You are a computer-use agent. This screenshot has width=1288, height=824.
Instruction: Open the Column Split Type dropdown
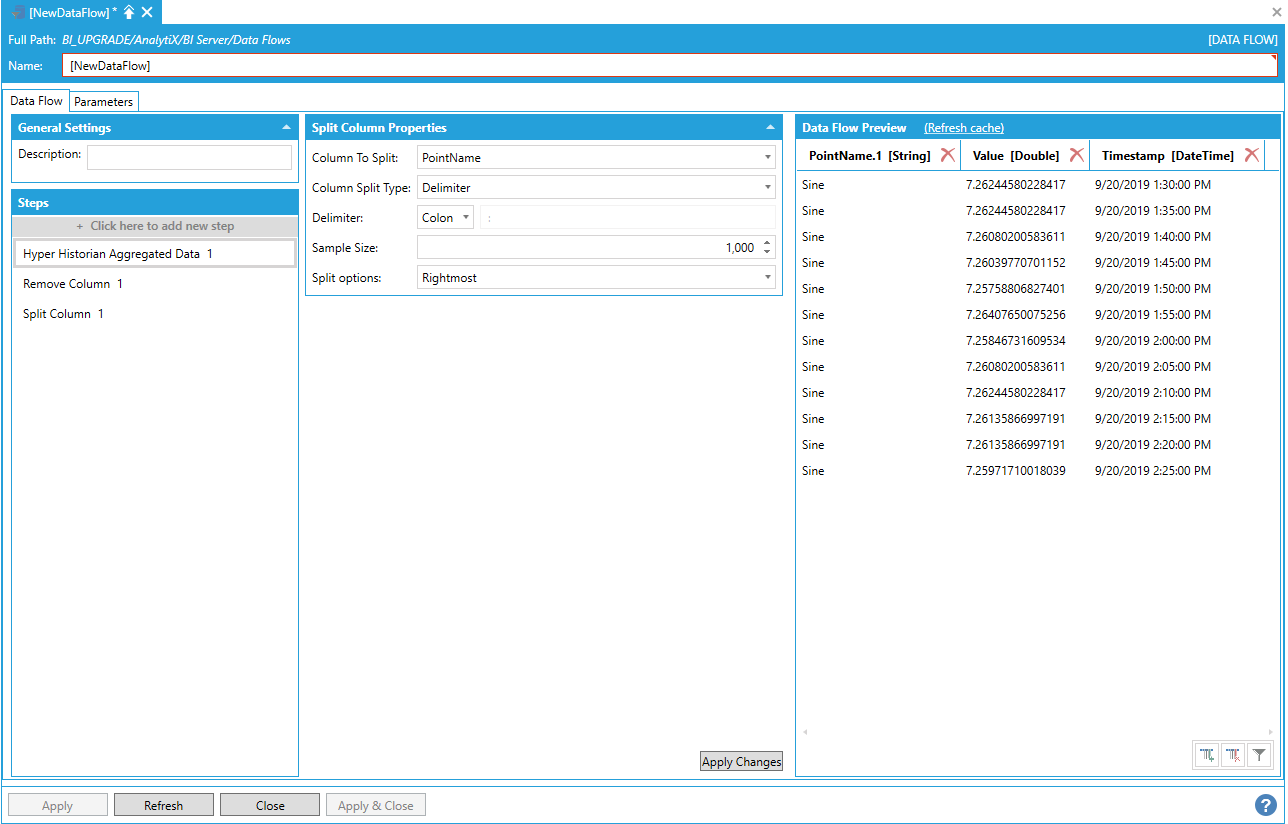(767, 188)
